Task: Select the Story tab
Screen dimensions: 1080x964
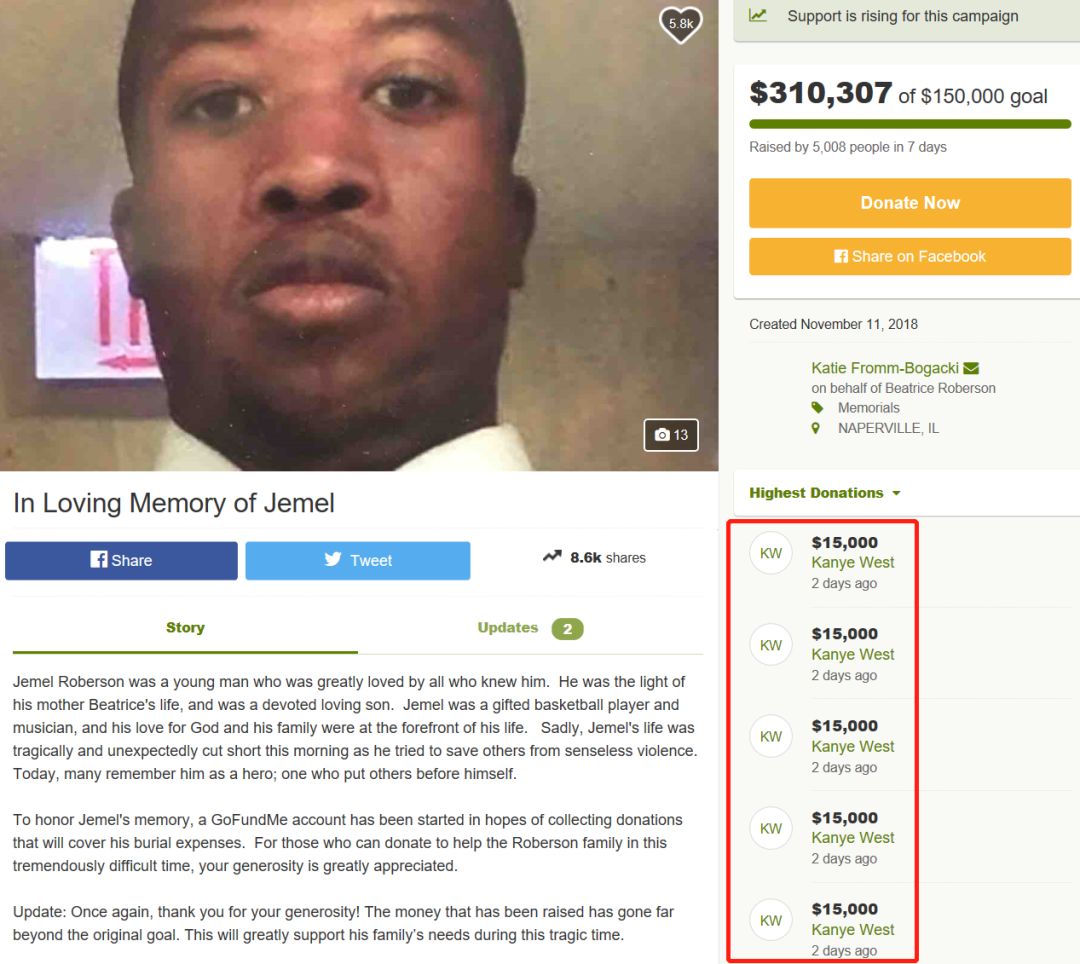Action: pyautogui.click(x=185, y=627)
